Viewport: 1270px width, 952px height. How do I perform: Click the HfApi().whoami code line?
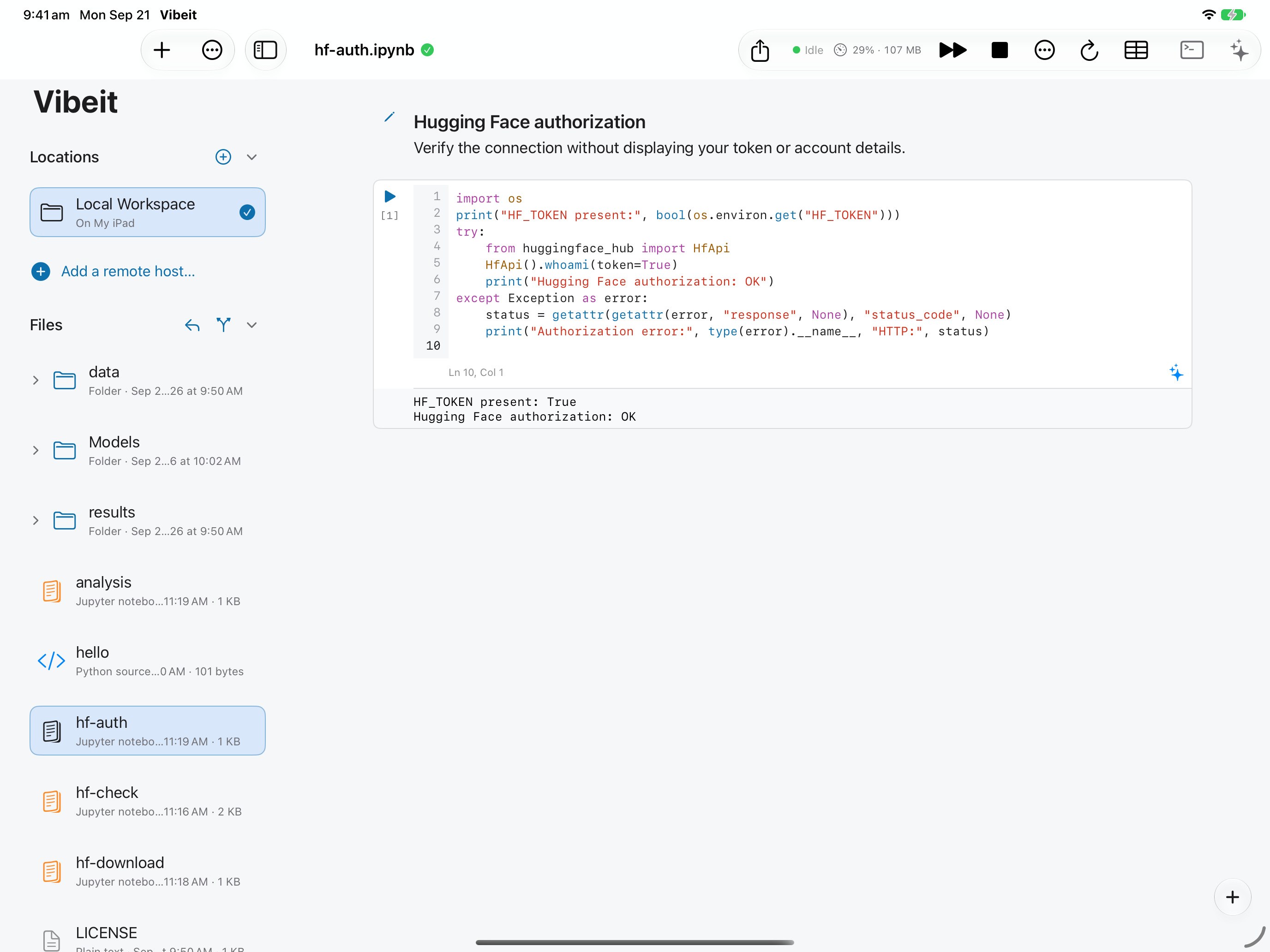[581, 265]
